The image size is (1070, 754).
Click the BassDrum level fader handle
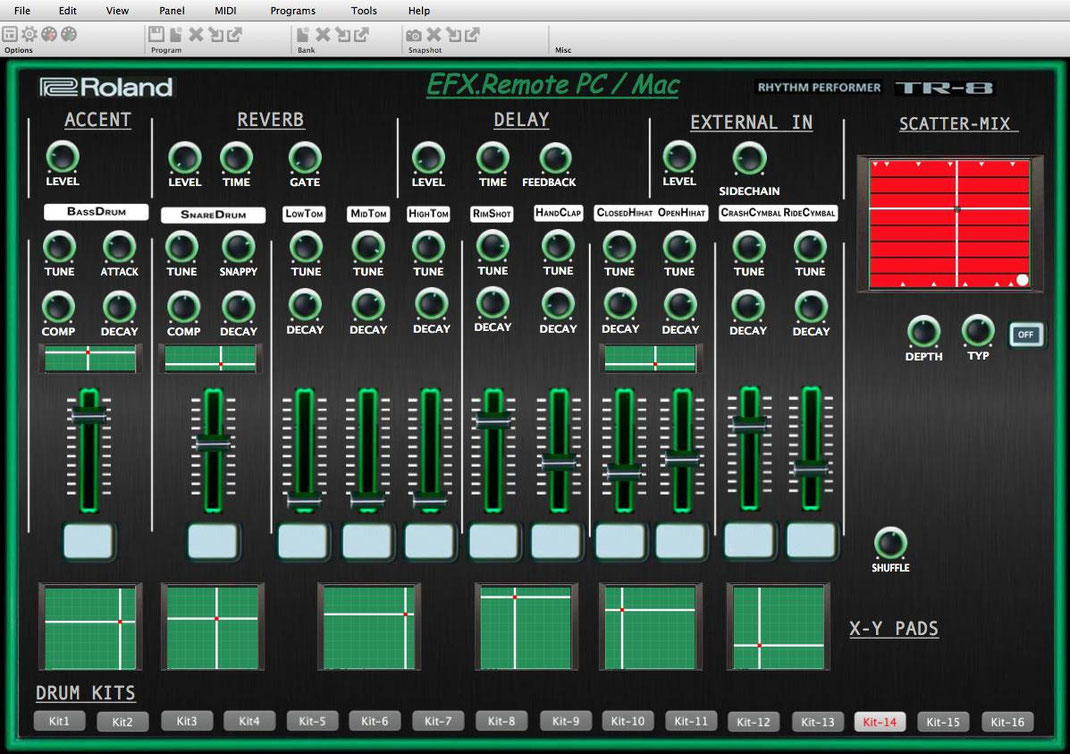pos(89,414)
